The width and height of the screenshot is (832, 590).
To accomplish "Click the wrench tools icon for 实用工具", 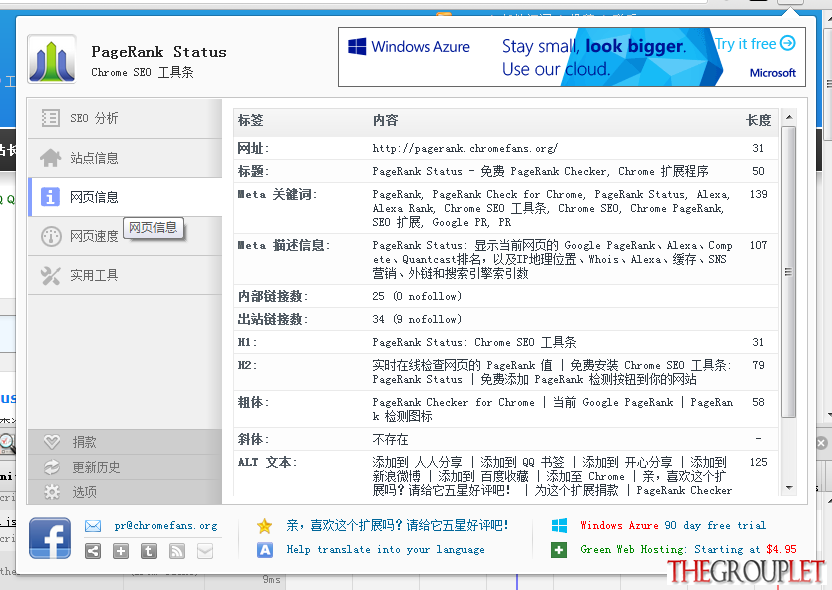I will 50,275.
